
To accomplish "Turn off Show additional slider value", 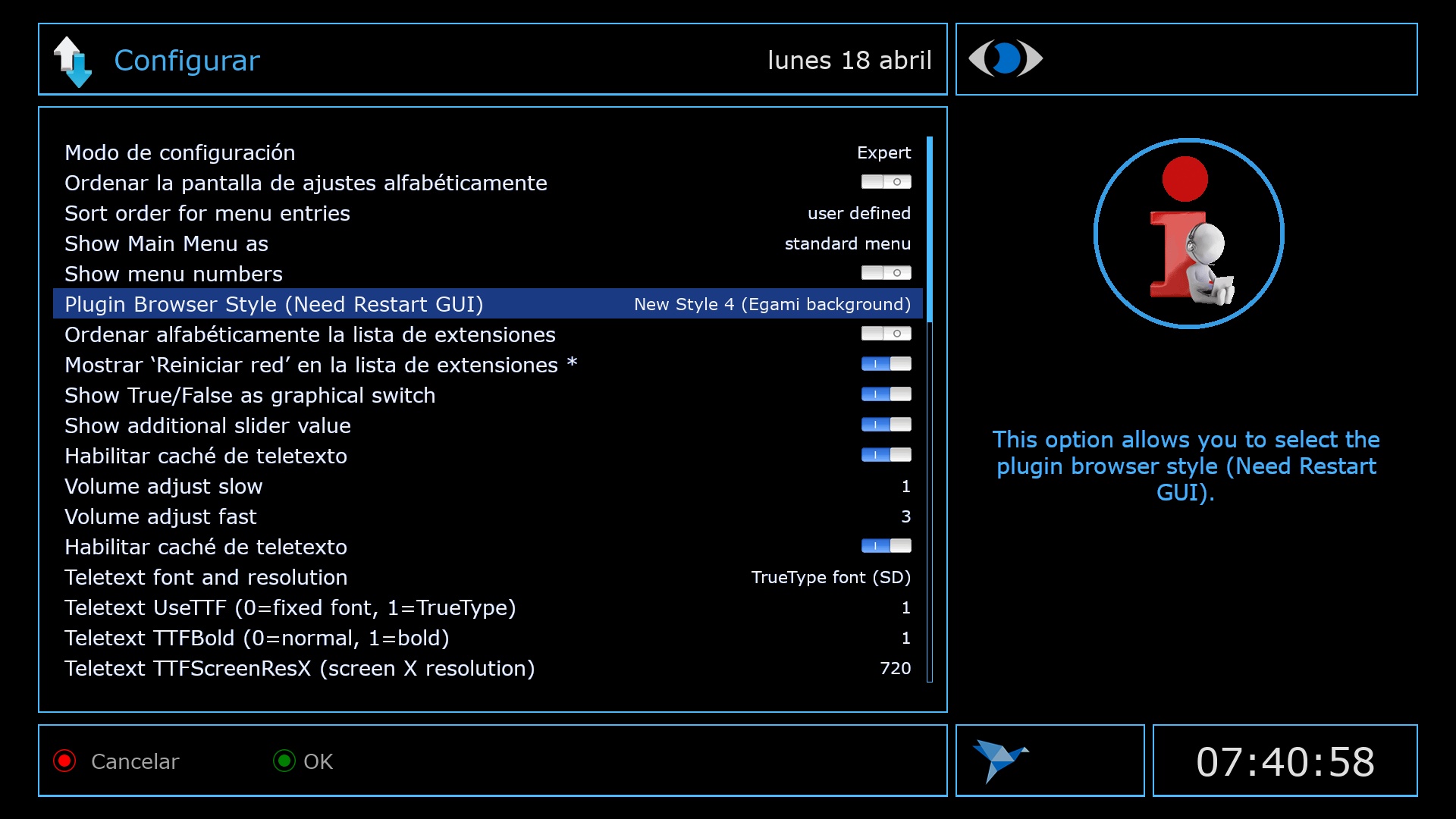I will pyautogui.click(x=886, y=425).
